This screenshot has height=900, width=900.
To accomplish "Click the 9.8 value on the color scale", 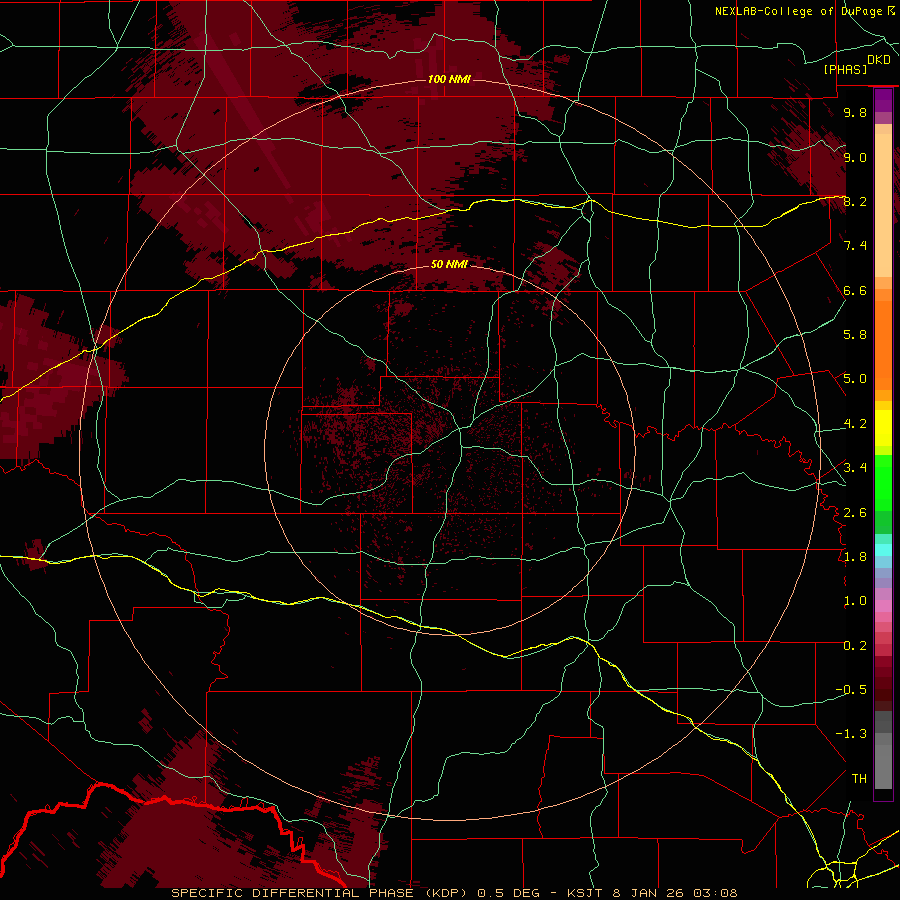I will [x=855, y=112].
